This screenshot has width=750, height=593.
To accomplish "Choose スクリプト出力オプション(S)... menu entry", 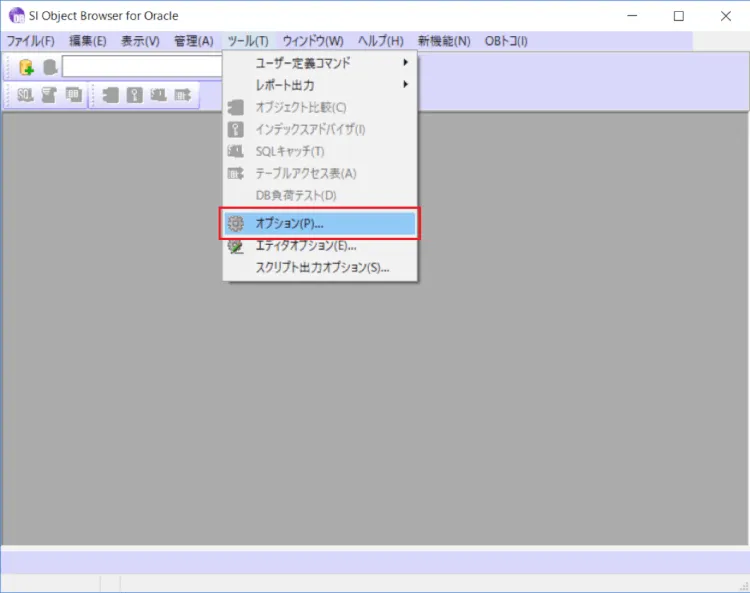I will point(320,267).
